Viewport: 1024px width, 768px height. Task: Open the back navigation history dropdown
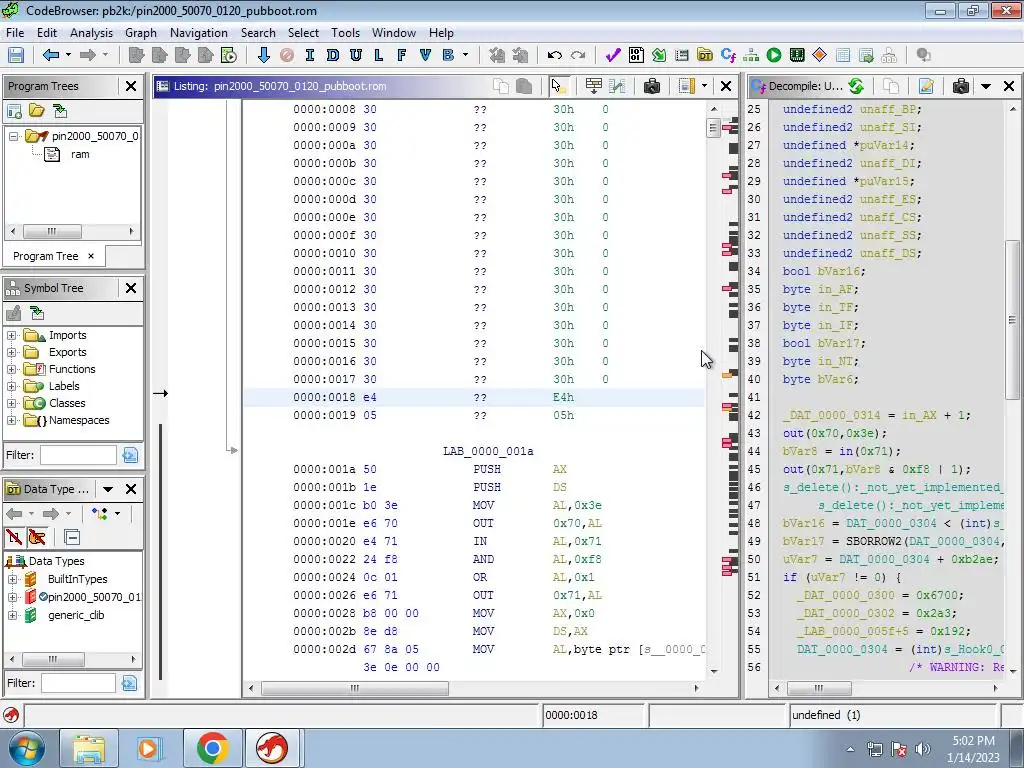tap(68, 56)
